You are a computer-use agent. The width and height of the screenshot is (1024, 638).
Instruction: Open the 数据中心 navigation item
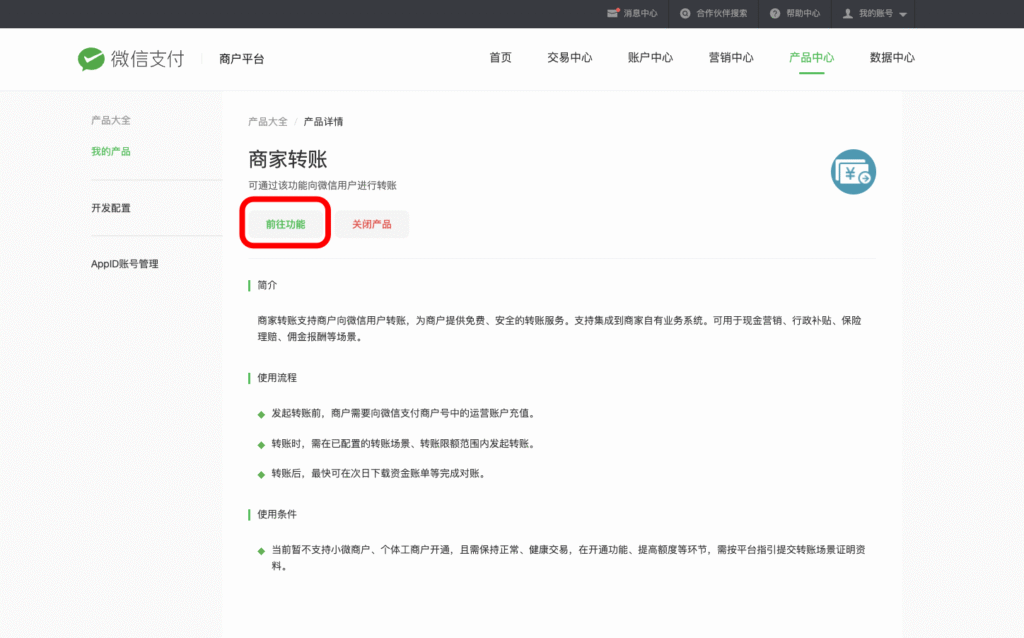tap(891, 58)
